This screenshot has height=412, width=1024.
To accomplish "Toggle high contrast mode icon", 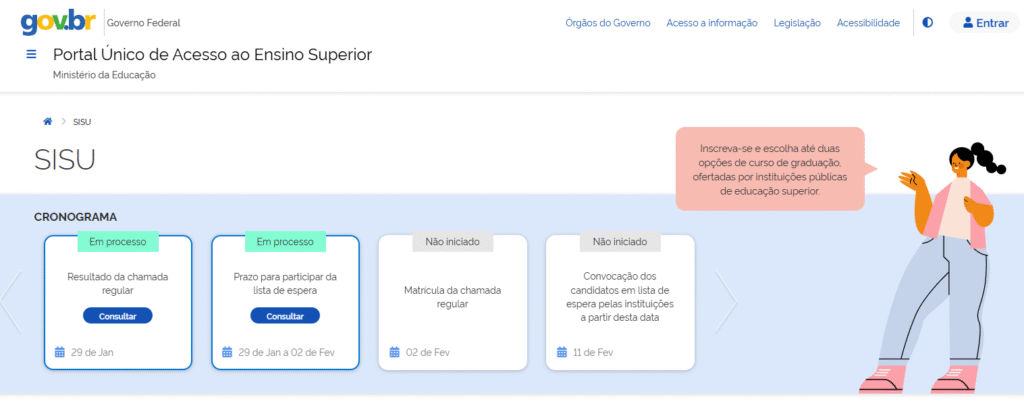I will pos(928,22).
